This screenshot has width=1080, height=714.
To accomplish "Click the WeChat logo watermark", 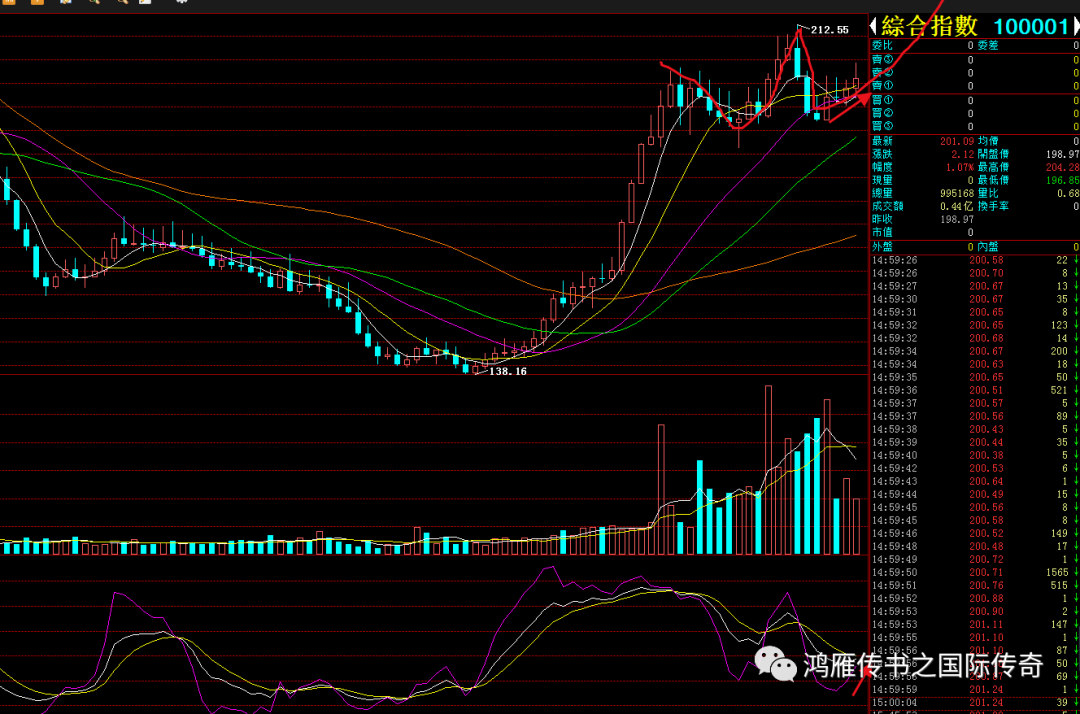I will [771, 663].
